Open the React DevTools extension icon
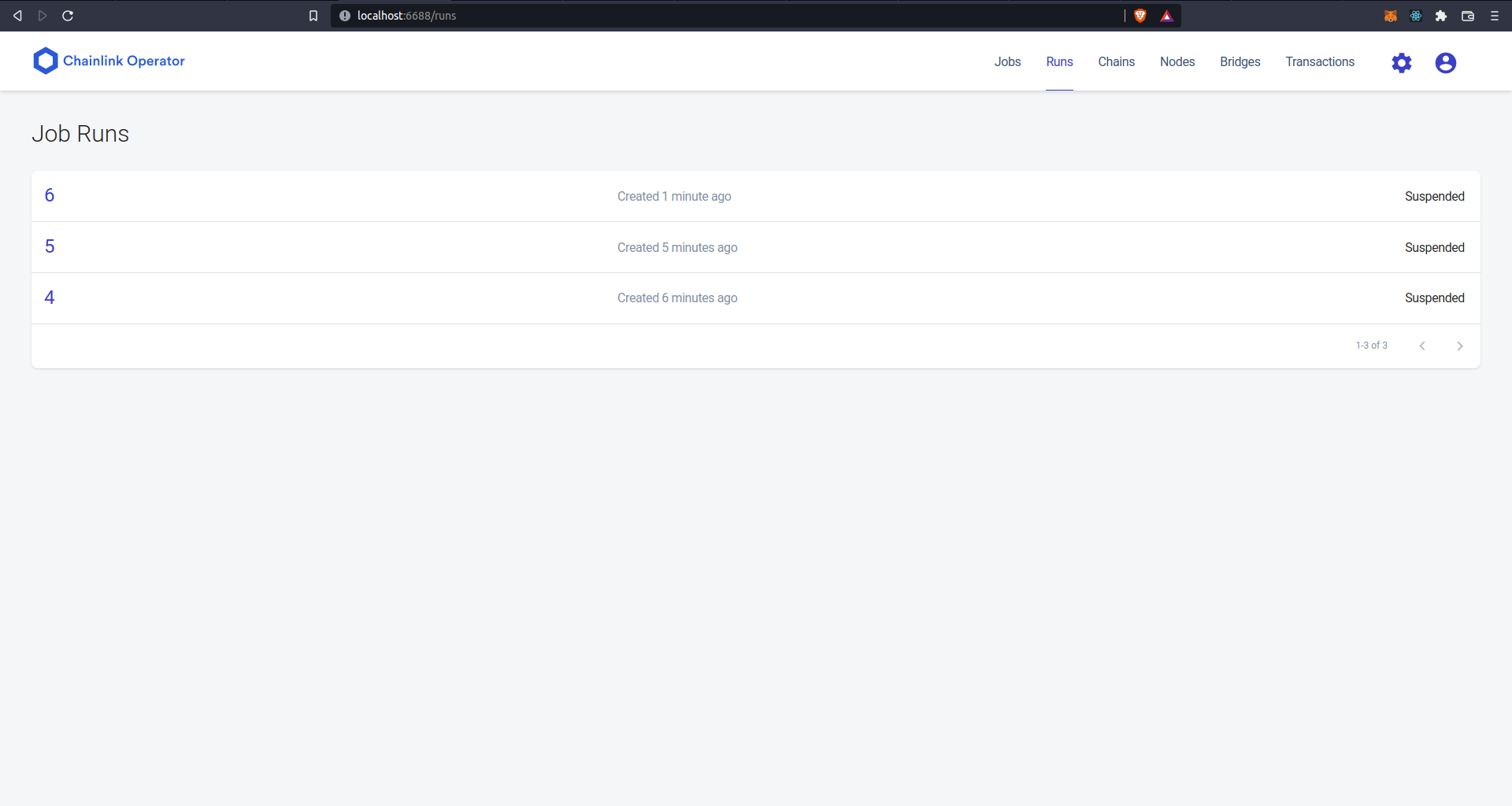1512x806 pixels. tap(1416, 16)
